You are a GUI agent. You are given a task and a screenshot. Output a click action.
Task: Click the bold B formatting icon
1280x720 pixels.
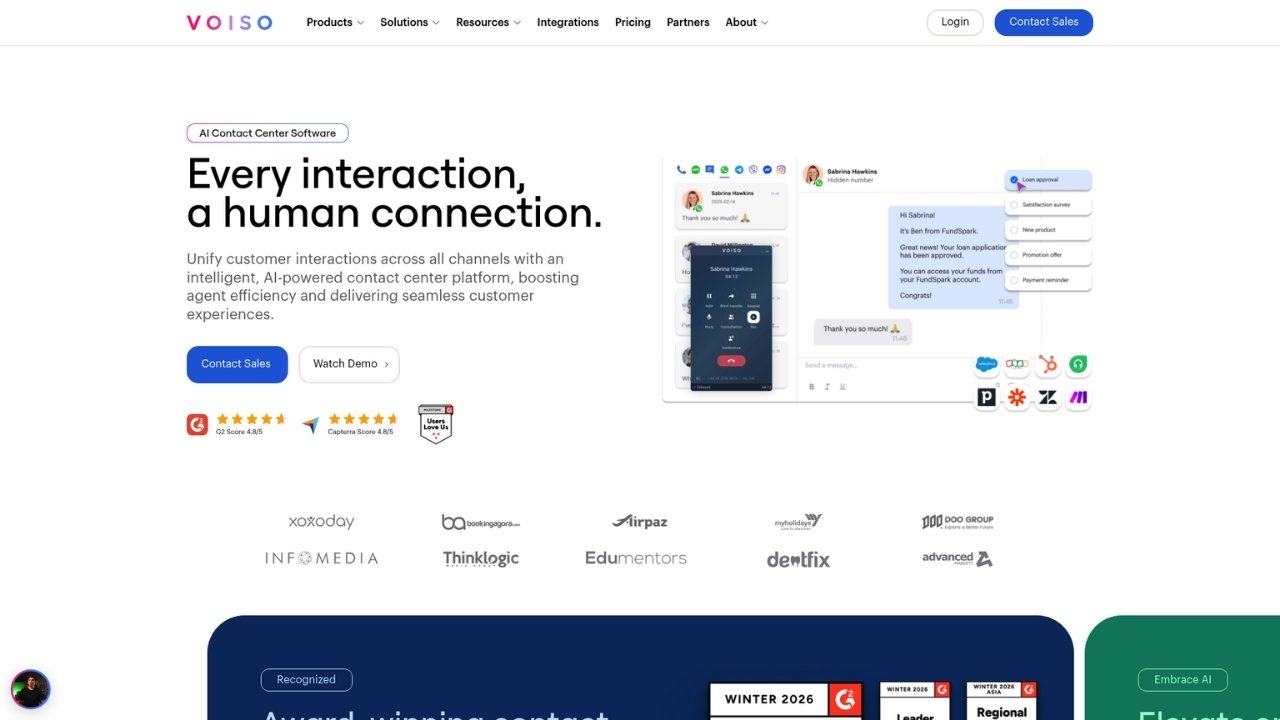(x=812, y=386)
